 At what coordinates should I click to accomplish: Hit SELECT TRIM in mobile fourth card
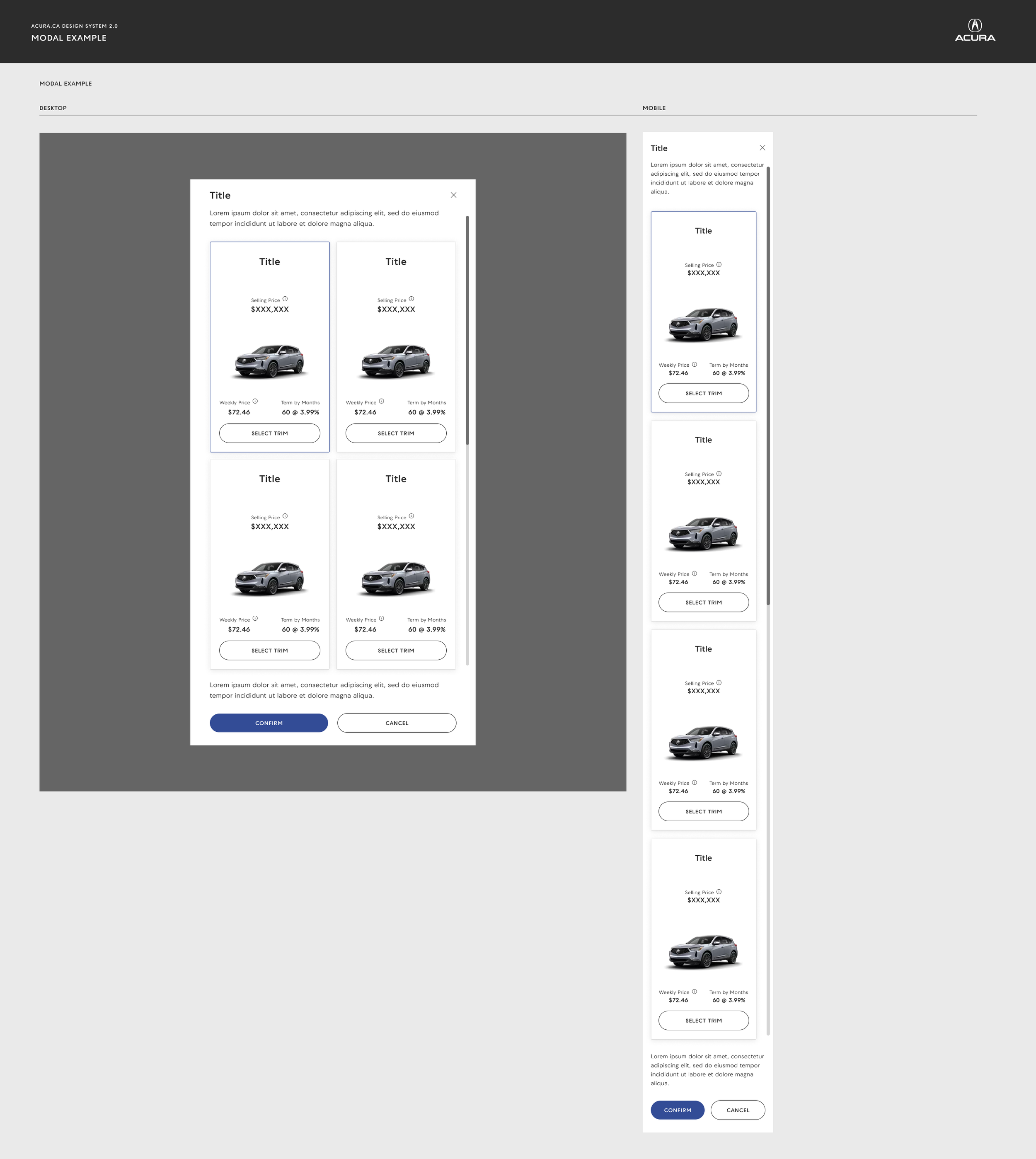tap(704, 1020)
